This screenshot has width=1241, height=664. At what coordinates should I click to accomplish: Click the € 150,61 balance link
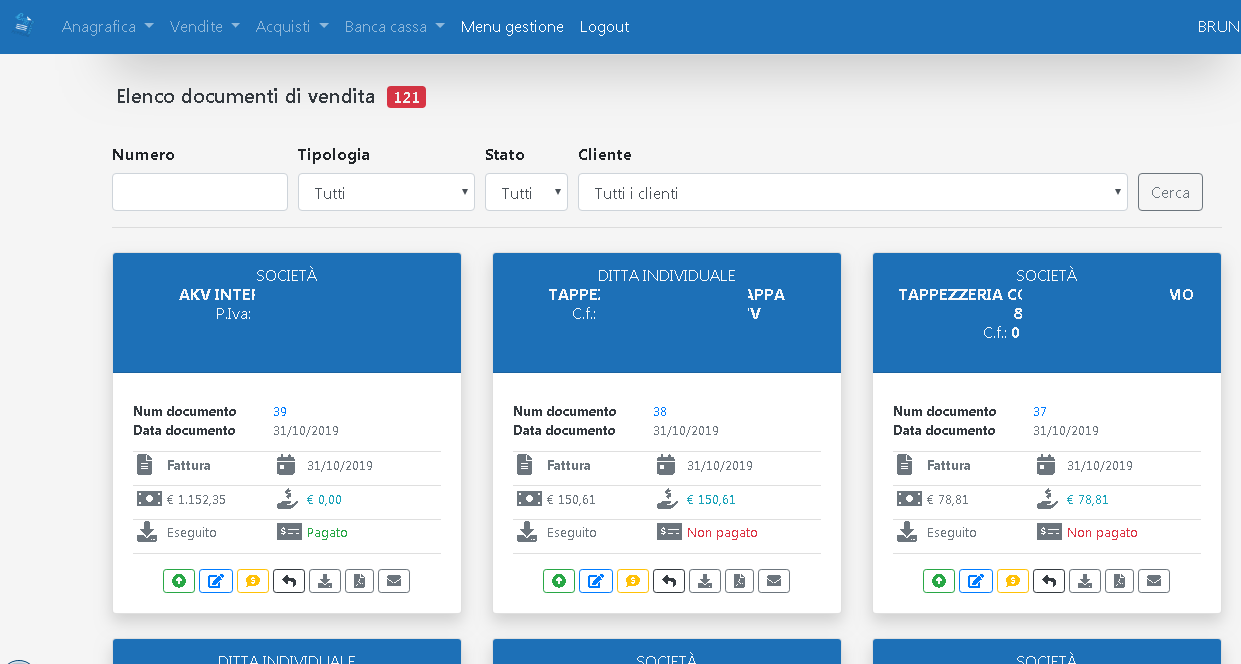point(711,500)
